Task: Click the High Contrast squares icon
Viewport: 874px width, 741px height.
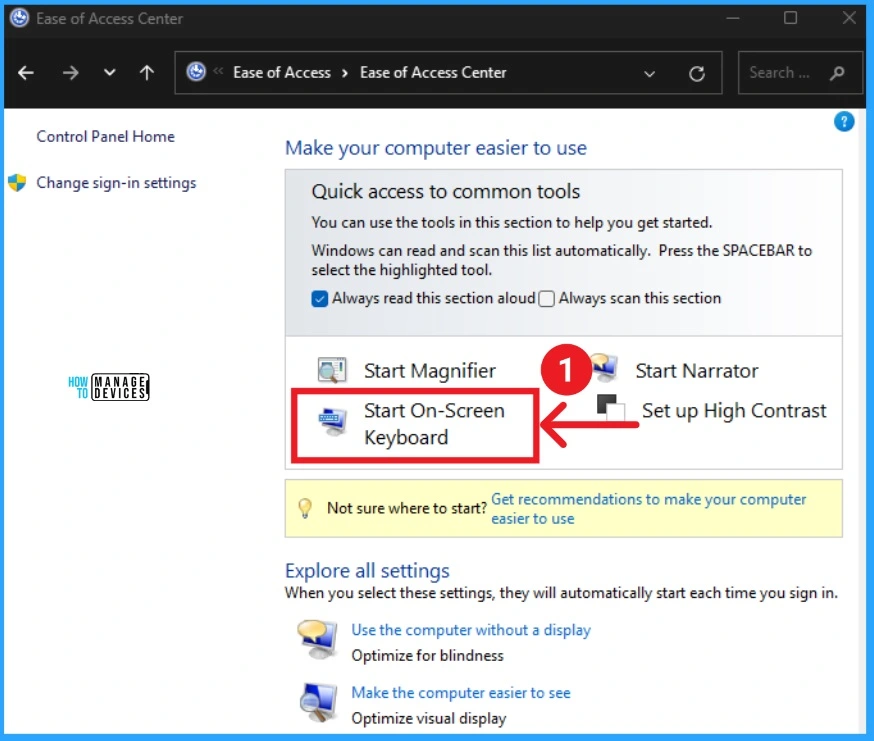Action: 611,408
